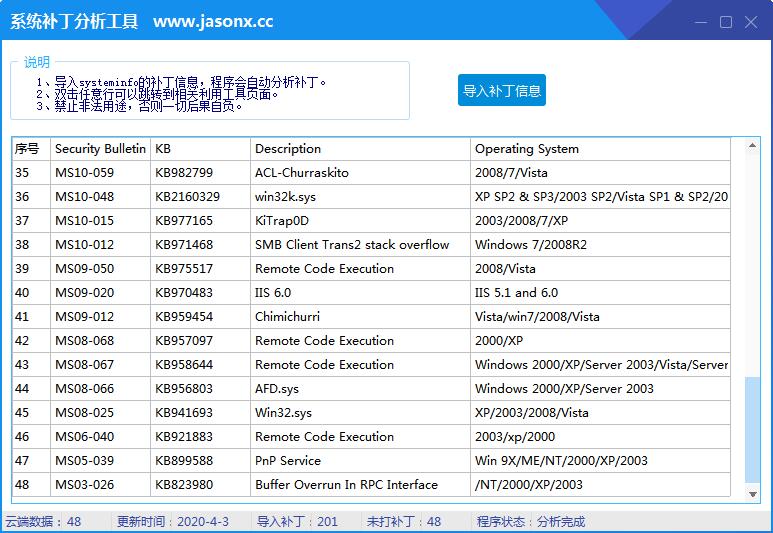Close the patch analysis tool window
Viewport: 773px width, 533px height.
751,22
